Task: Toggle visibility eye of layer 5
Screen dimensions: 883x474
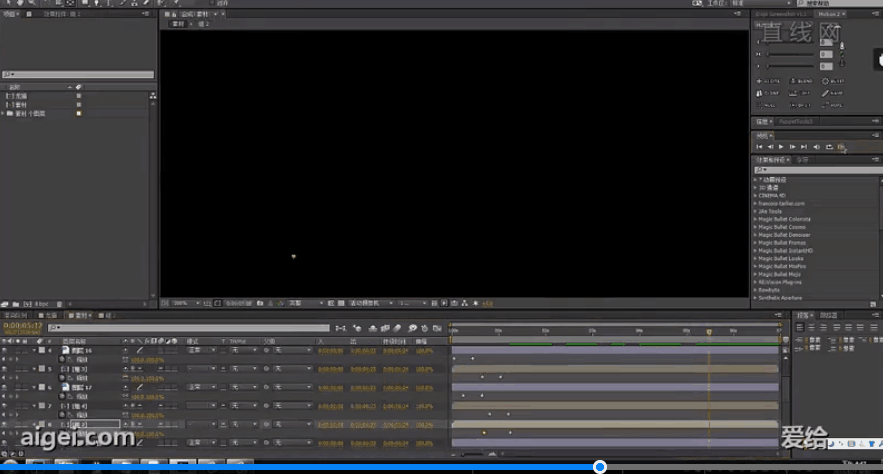Action: (5, 369)
